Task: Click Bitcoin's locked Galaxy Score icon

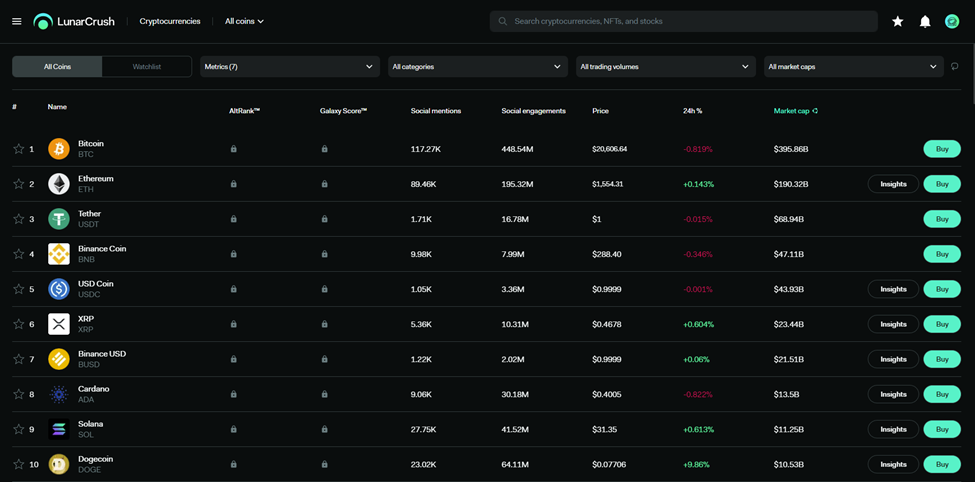Action: pos(325,149)
